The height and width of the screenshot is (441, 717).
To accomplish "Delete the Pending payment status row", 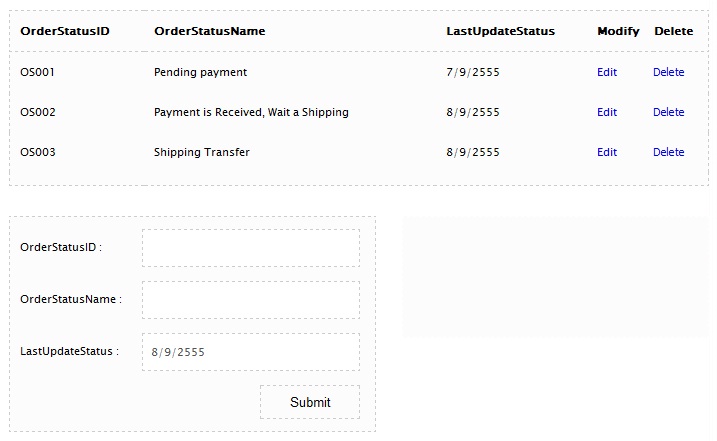I will 668,72.
